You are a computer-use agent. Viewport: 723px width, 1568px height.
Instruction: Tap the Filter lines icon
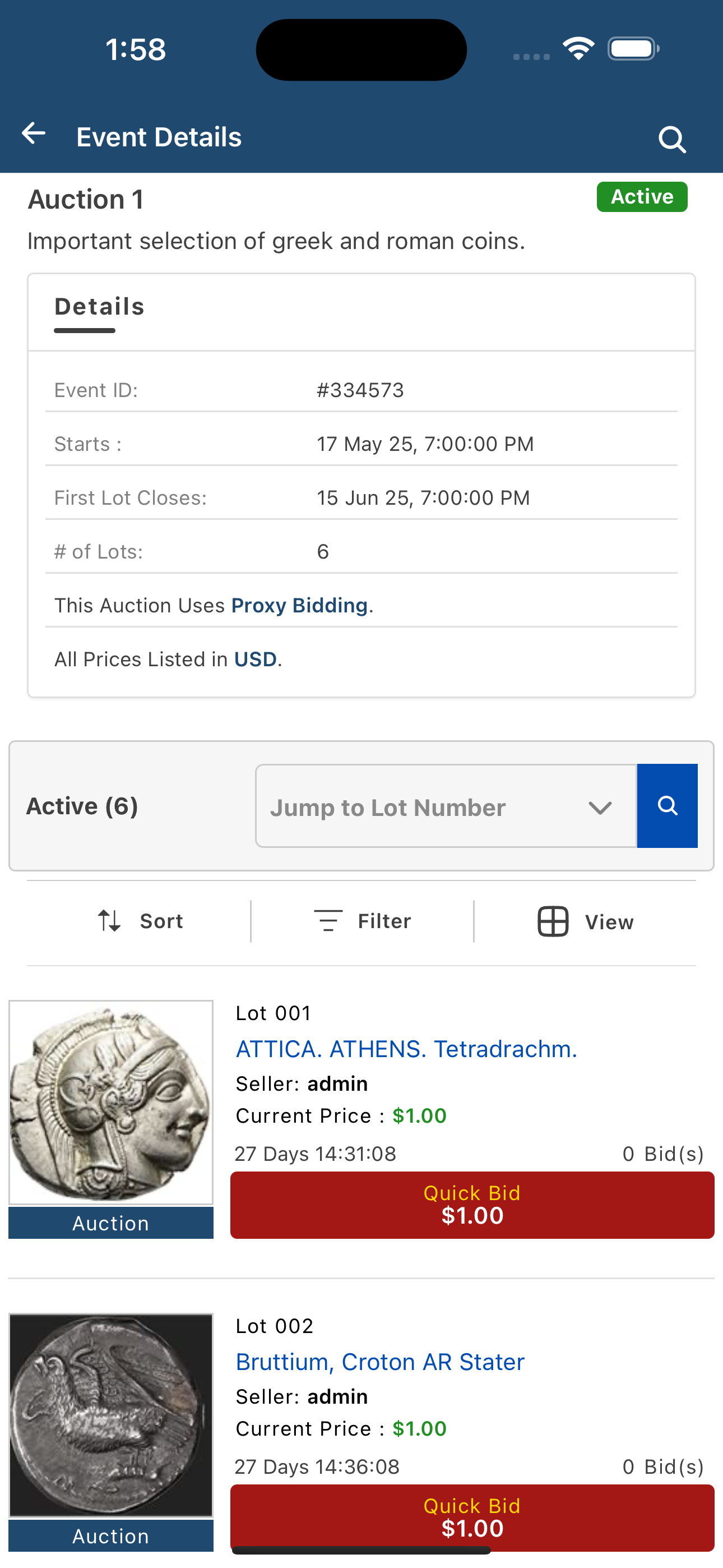(x=328, y=920)
